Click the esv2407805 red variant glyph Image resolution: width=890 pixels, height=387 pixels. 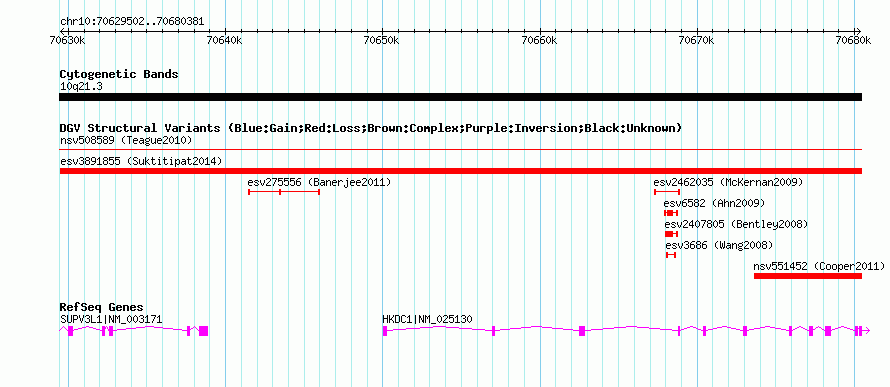(671, 234)
